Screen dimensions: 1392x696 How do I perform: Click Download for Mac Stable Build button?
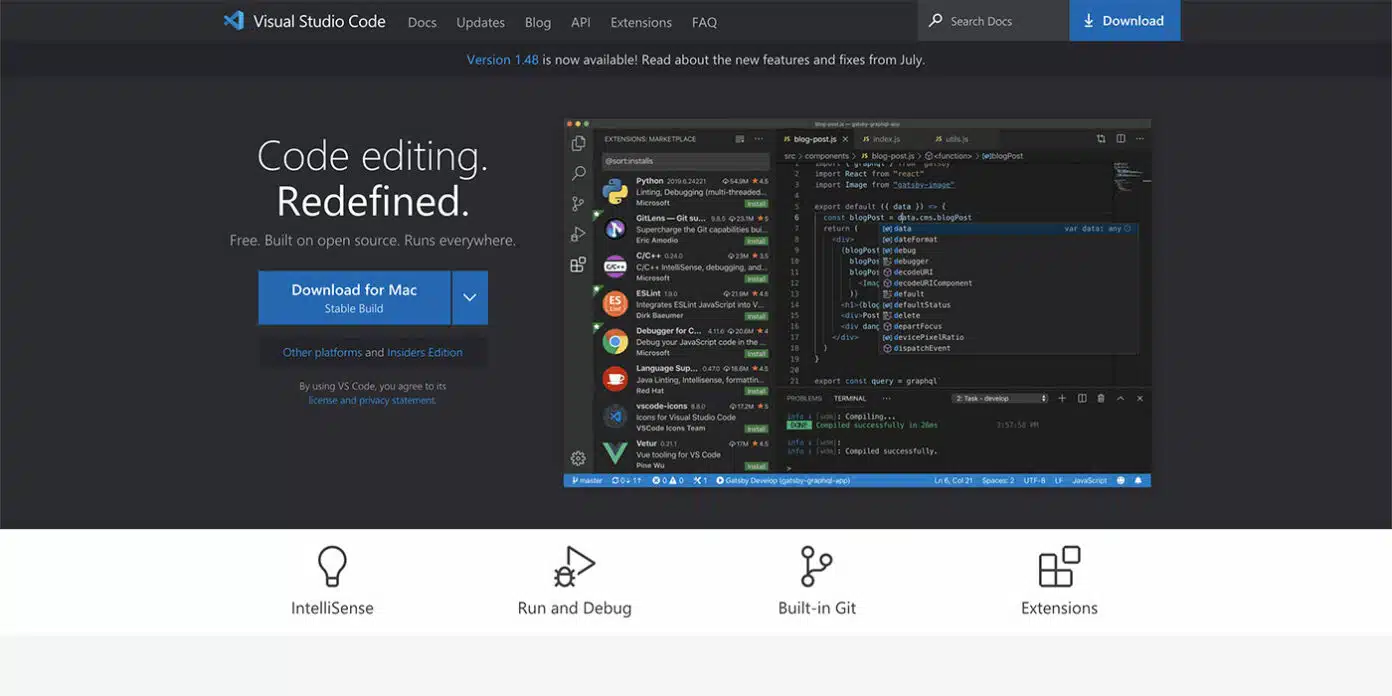[x=354, y=298]
